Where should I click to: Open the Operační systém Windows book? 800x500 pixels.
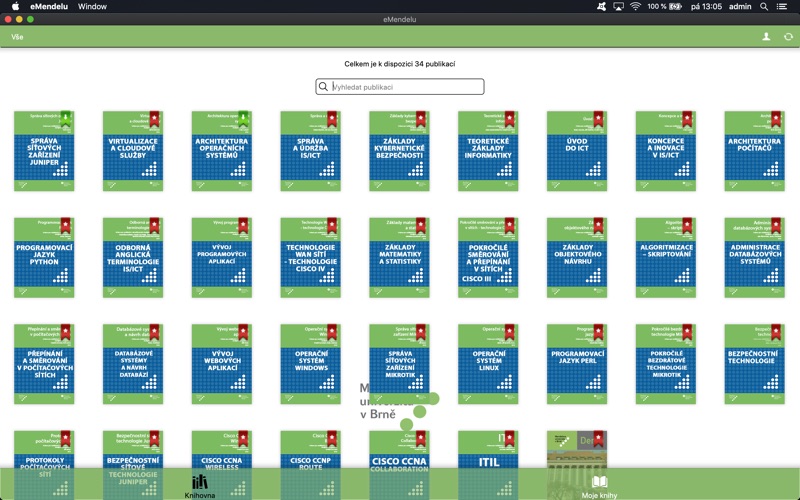point(310,364)
